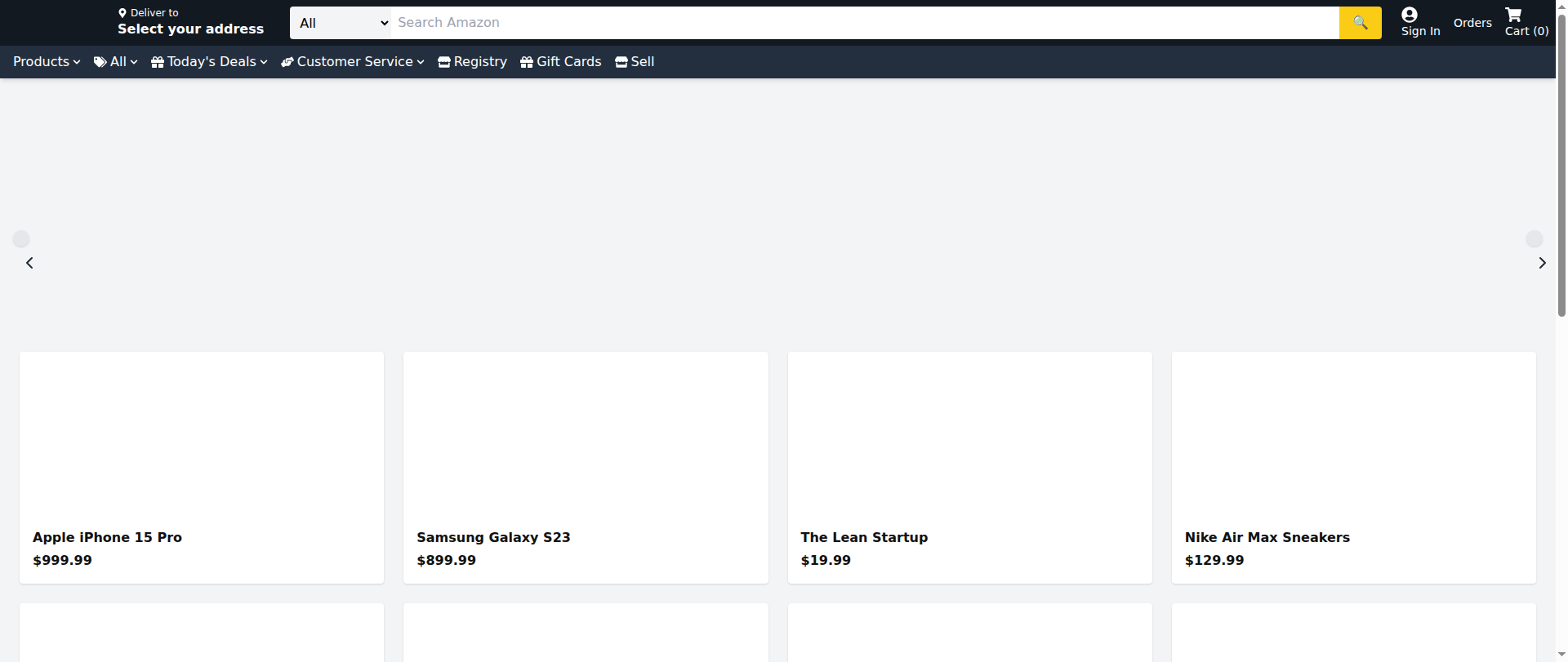1568x662 pixels.
Task: Show the previous carousel slide
Action: click(x=29, y=263)
